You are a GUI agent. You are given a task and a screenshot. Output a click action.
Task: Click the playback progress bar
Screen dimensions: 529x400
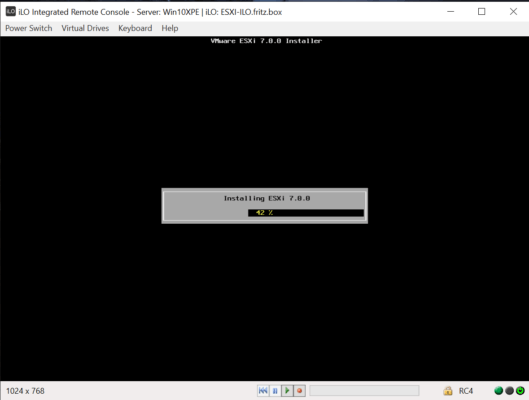[364, 391]
